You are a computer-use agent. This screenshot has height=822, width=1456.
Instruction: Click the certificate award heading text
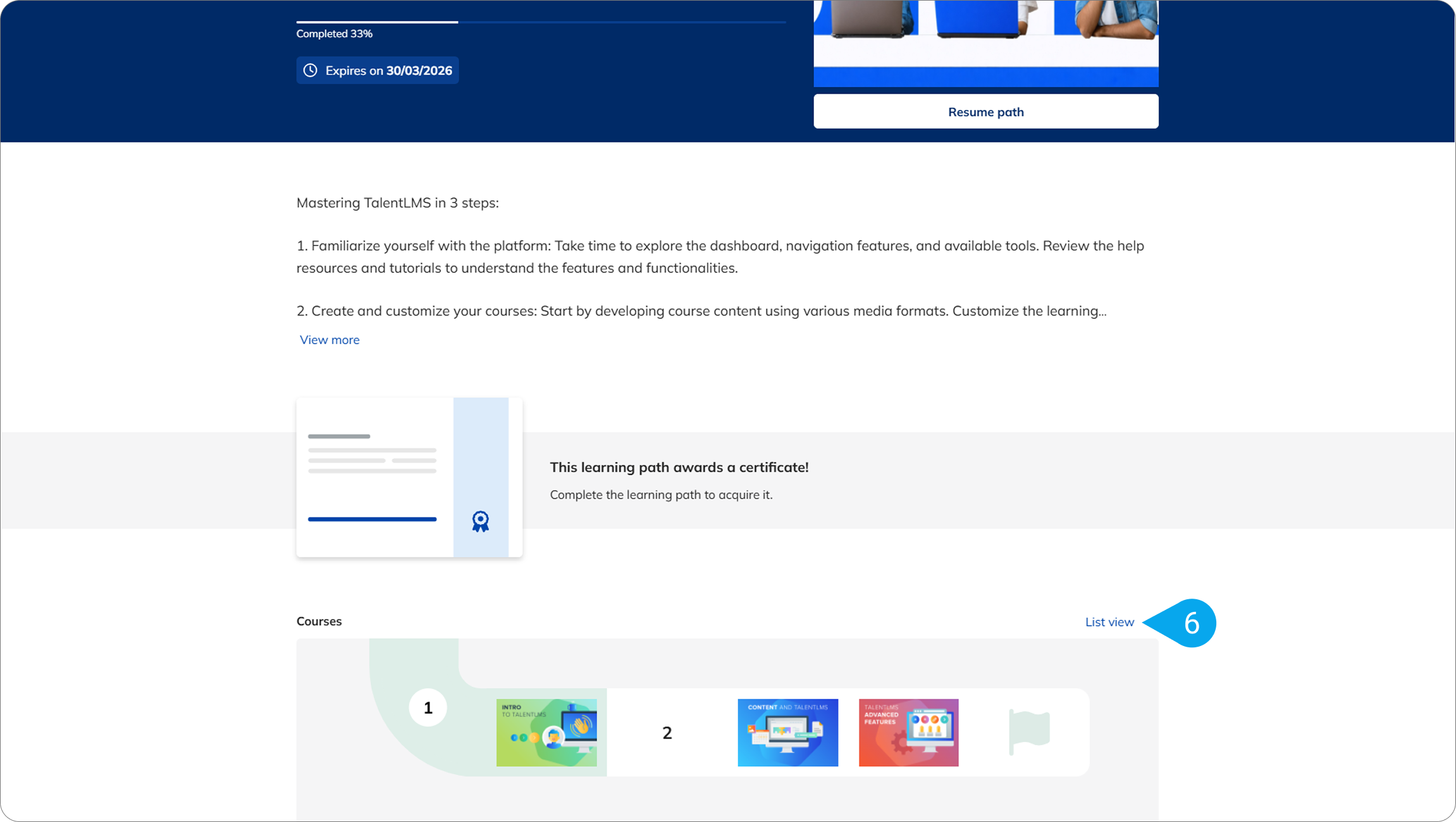click(x=679, y=467)
